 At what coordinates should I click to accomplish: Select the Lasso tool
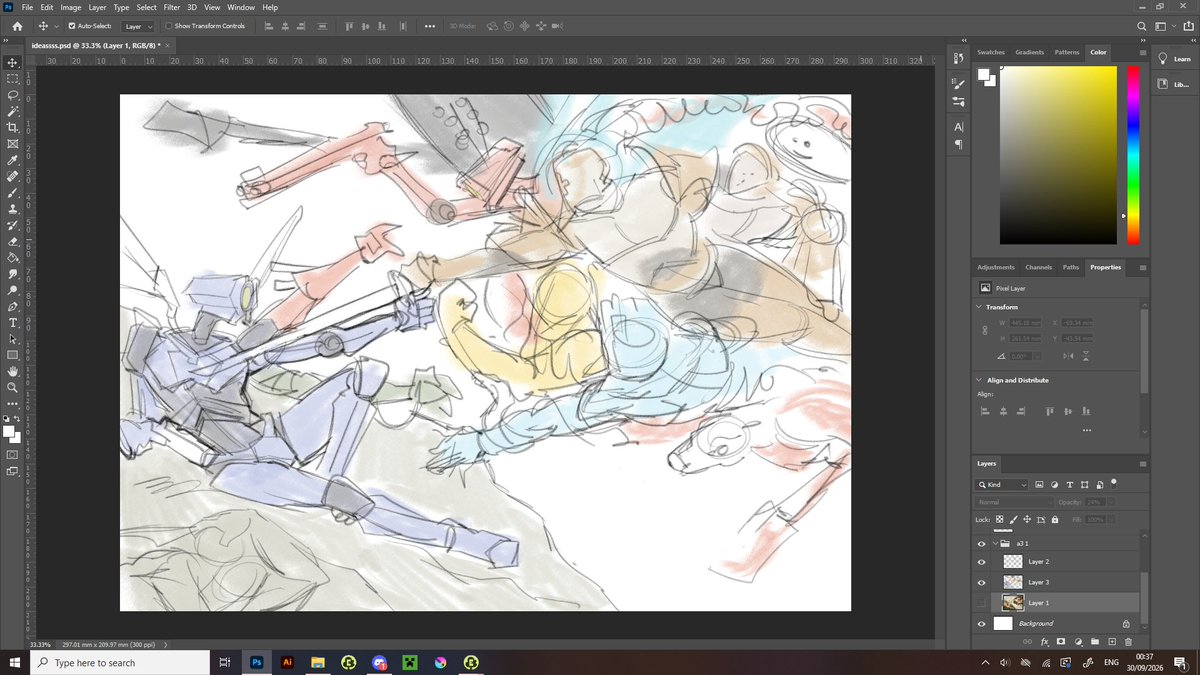(x=13, y=95)
